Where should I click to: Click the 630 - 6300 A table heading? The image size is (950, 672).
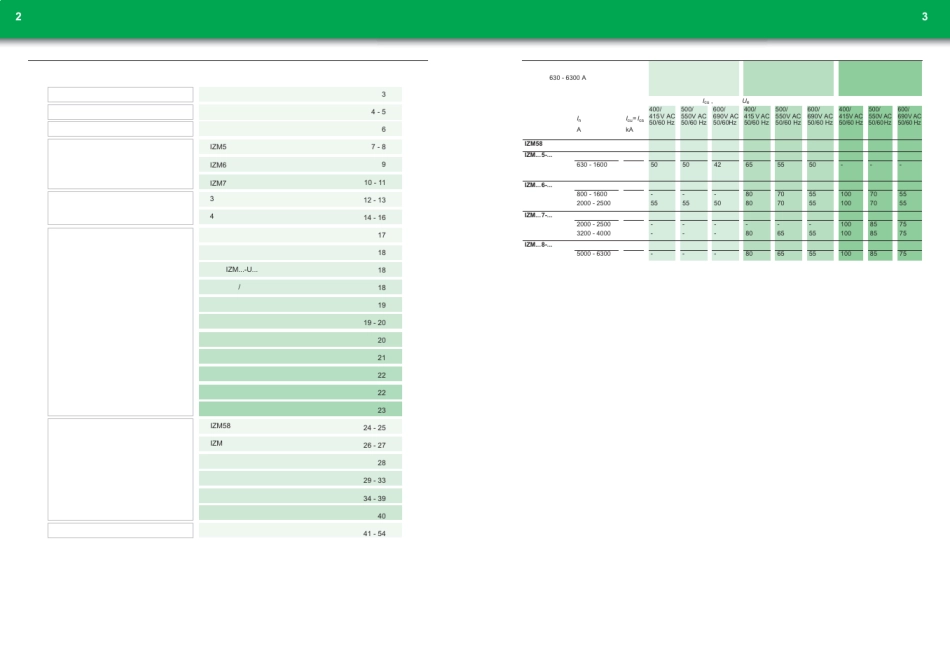[568, 77]
